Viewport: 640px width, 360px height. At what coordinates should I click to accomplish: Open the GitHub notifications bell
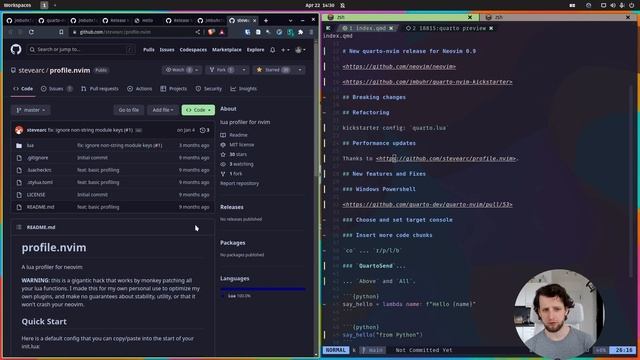(273, 50)
